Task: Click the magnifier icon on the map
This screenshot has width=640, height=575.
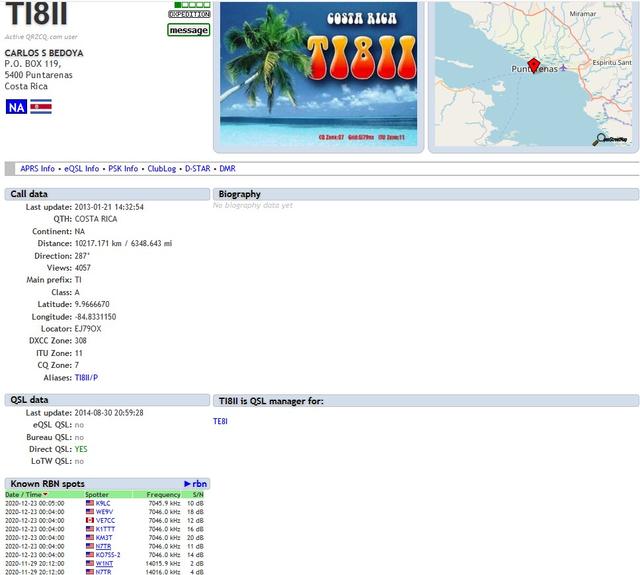Action: click(600, 139)
